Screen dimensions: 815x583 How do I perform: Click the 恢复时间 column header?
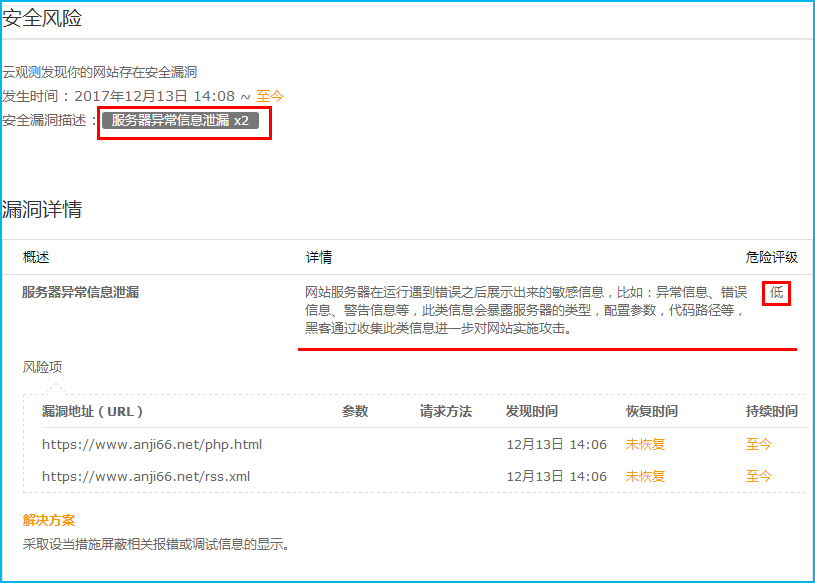[x=652, y=411]
